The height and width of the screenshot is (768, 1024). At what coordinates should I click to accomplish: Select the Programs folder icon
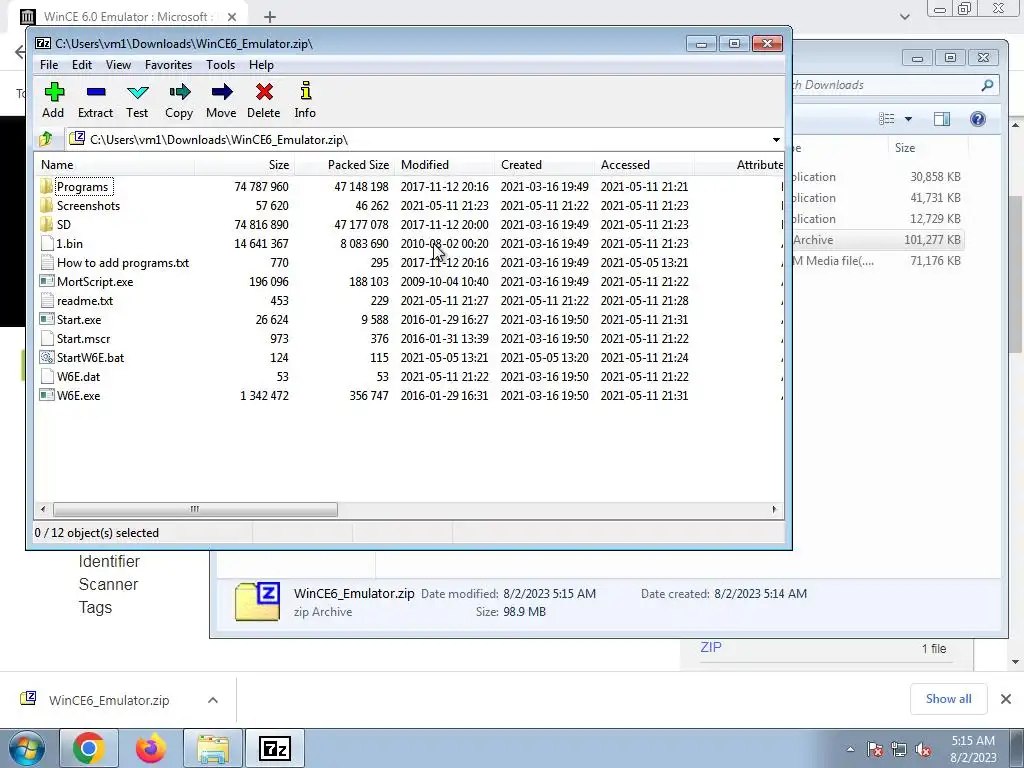point(46,187)
